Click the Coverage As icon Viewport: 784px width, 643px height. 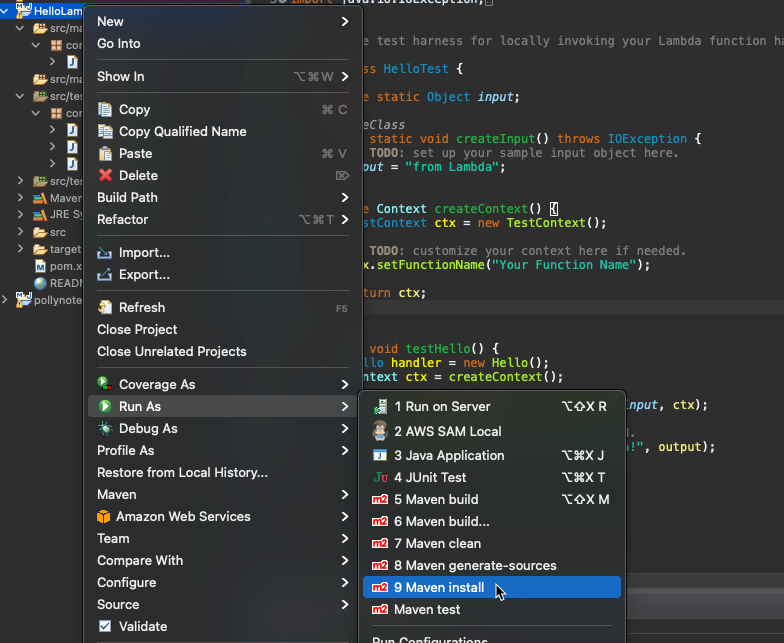[104, 384]
